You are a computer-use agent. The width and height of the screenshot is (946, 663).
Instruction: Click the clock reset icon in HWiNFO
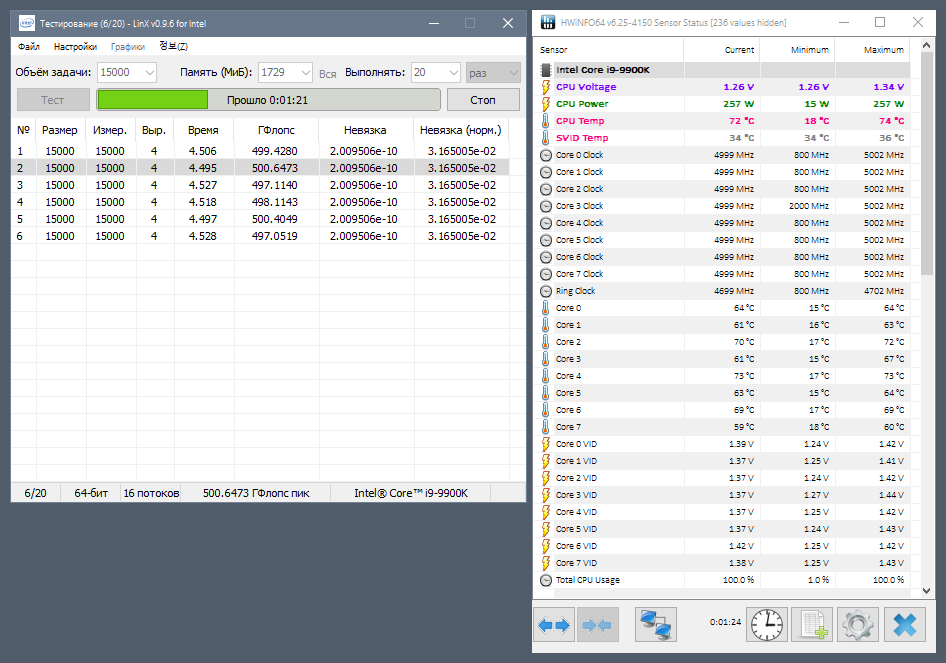coord(767,625)
